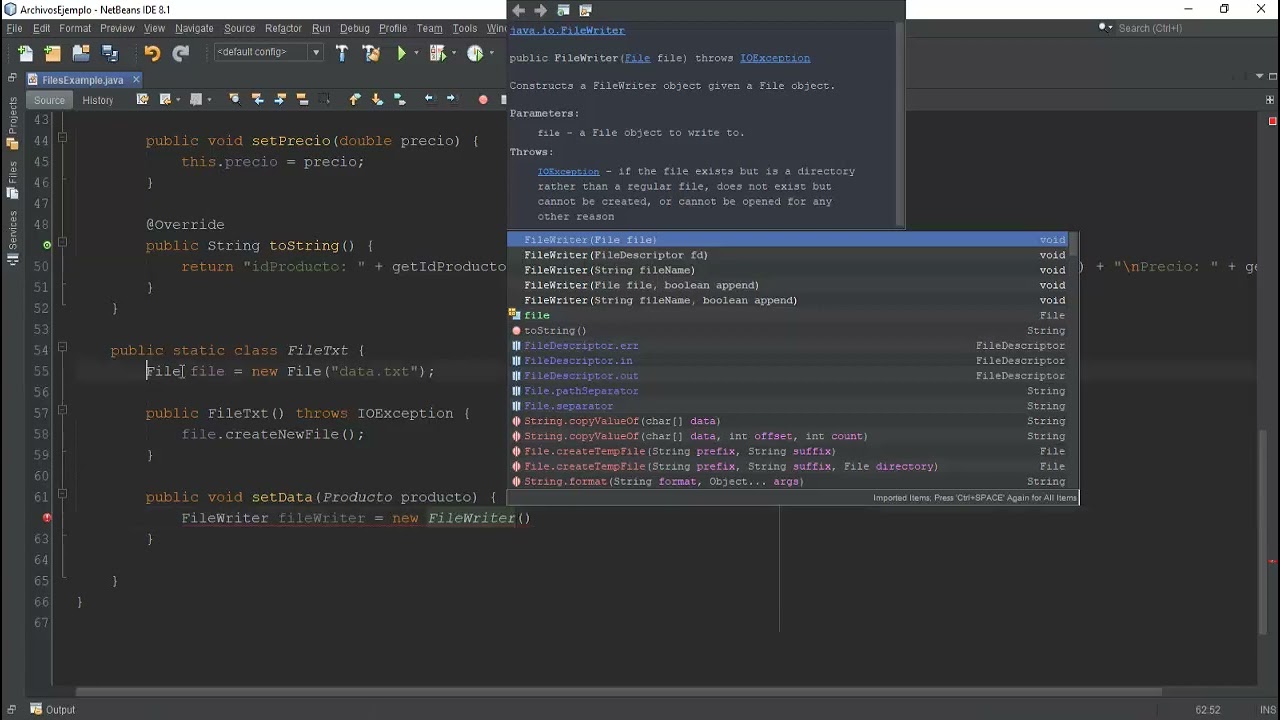Select the FilesExample.java editor tab
The image size is (1280, 720).
pyautogui.click(x=82, y=79)
